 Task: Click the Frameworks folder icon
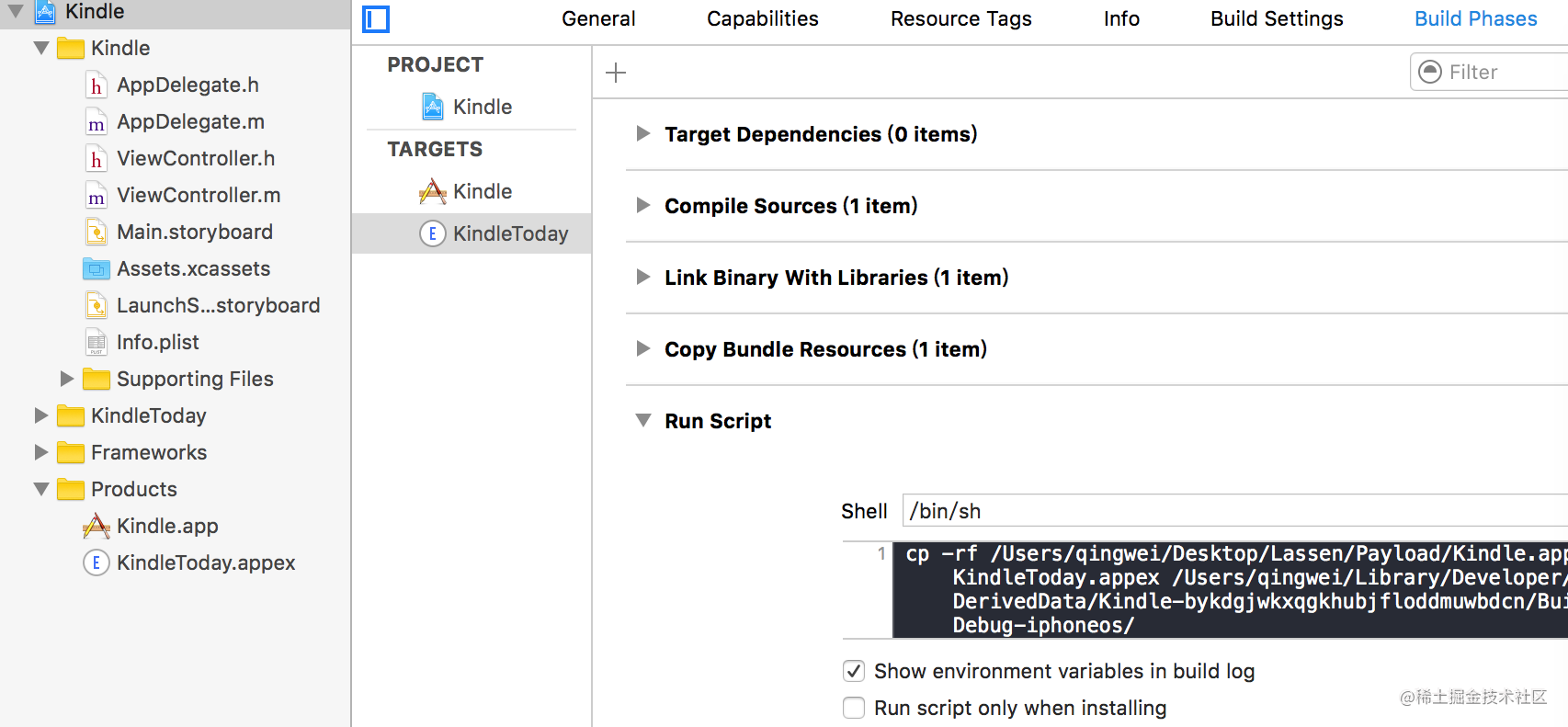pos(71,452)
